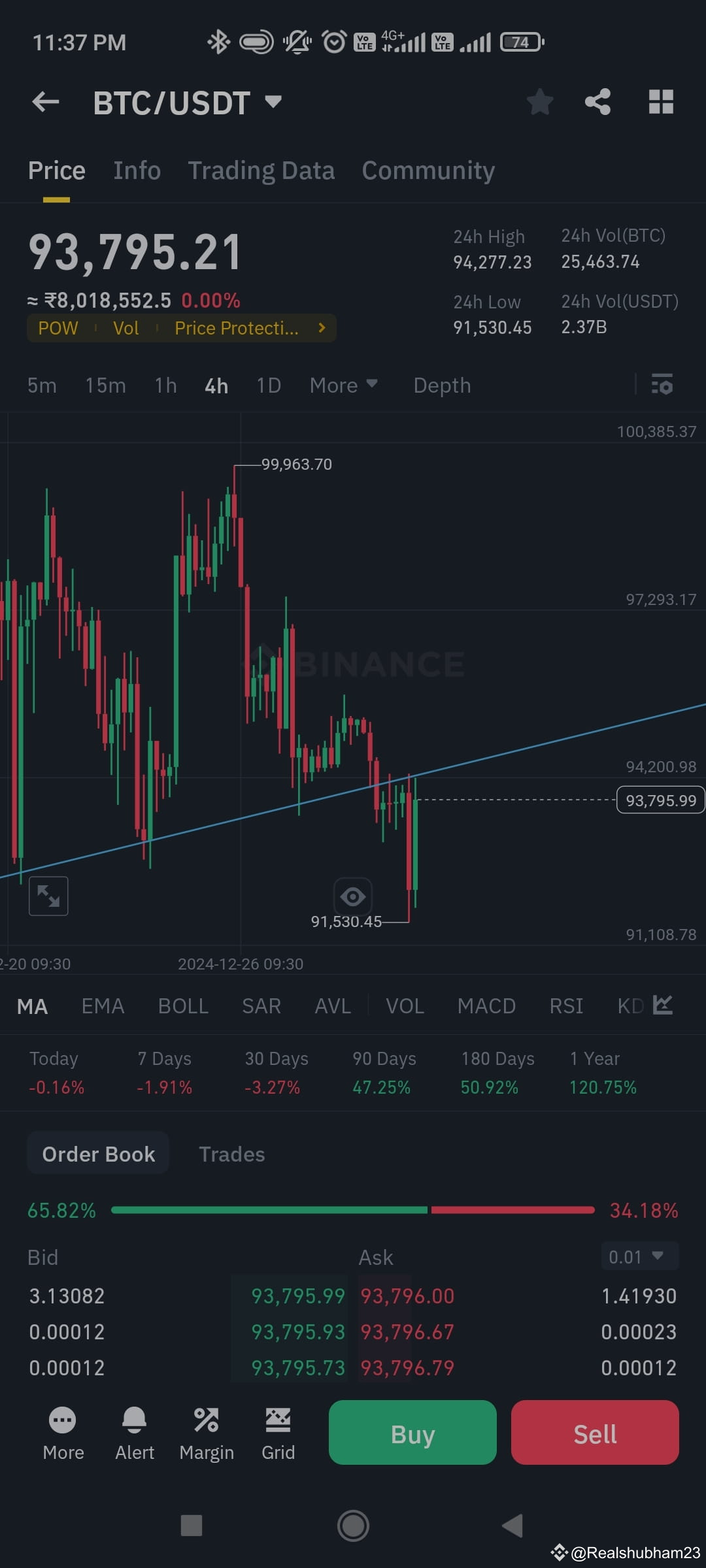The image size is (706, 1568).
Task: Open Margin trading icon
Action: coord(207,1433)
